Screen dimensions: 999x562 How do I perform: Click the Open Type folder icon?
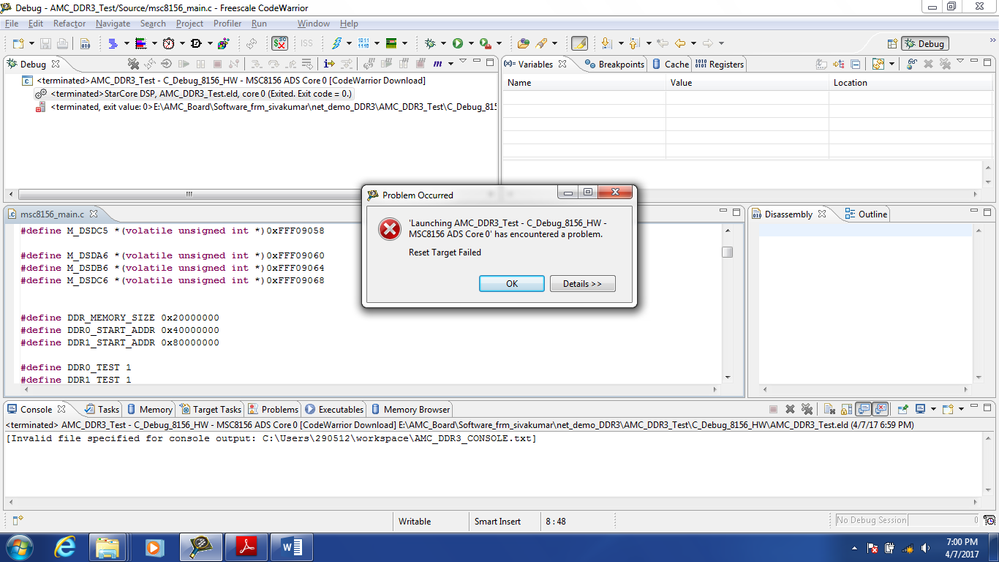click(x=523, y=43)
